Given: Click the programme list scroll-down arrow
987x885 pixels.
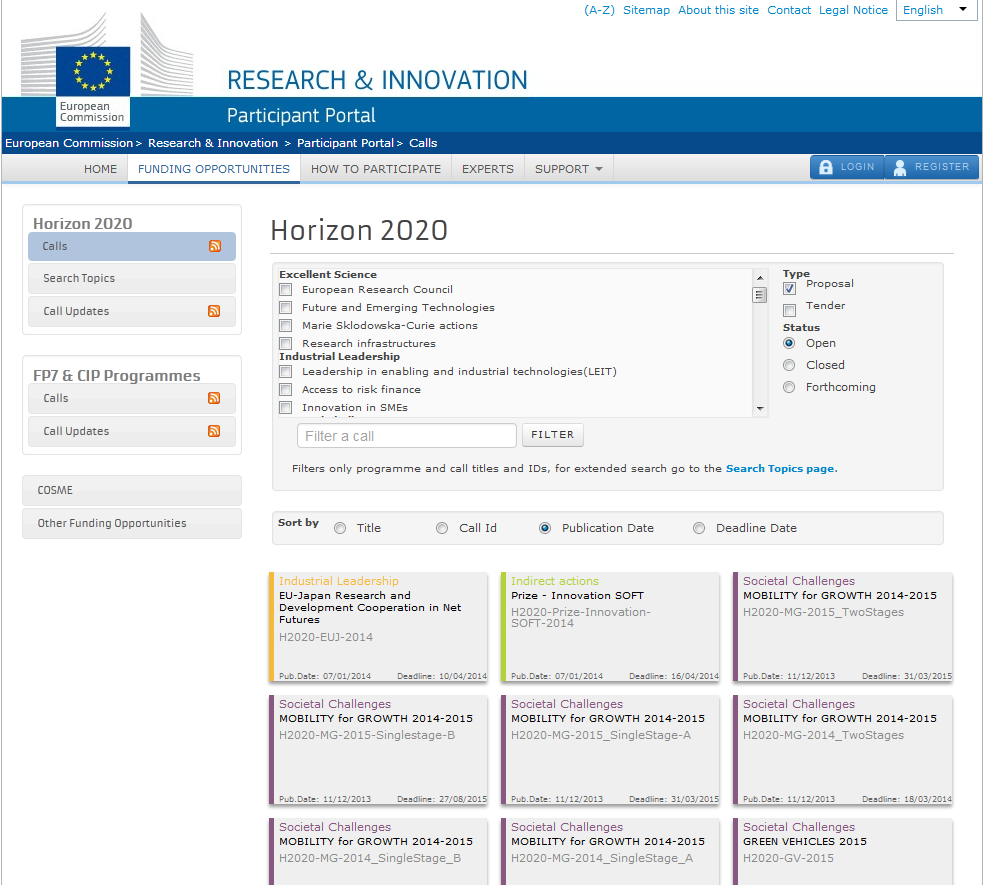Looking at the screenshot, I should [760, 409].
